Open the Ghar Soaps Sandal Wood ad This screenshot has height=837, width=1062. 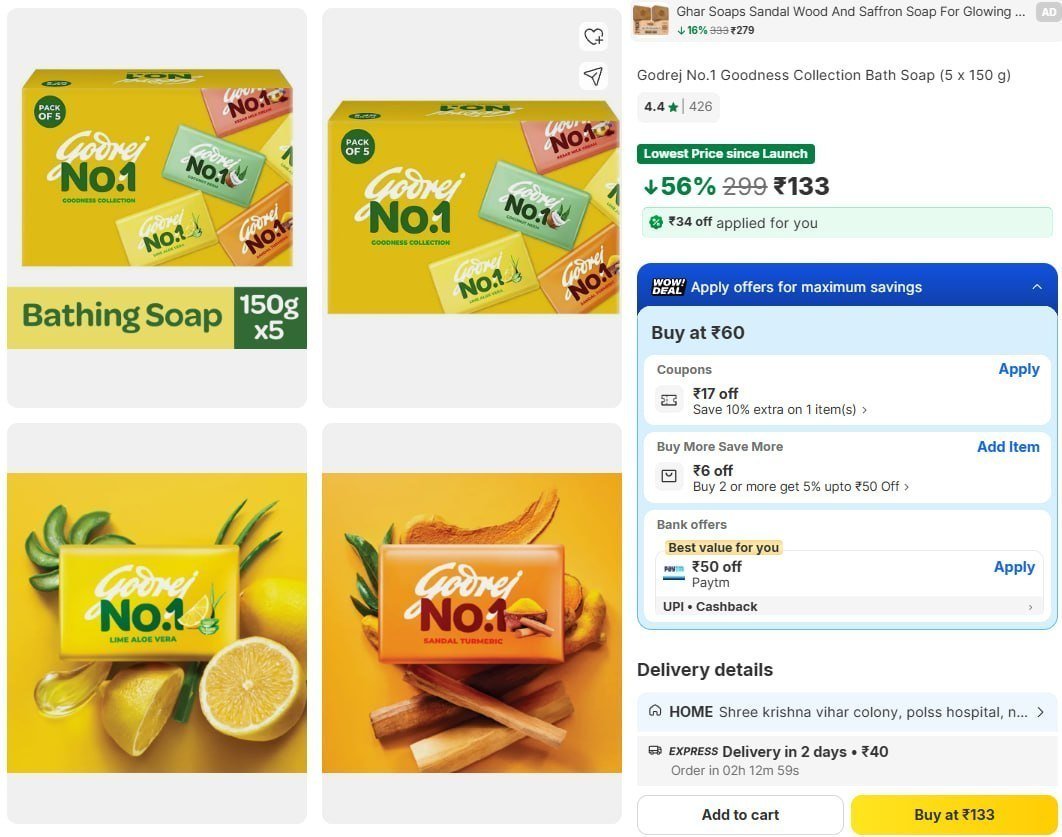(845, 20)
